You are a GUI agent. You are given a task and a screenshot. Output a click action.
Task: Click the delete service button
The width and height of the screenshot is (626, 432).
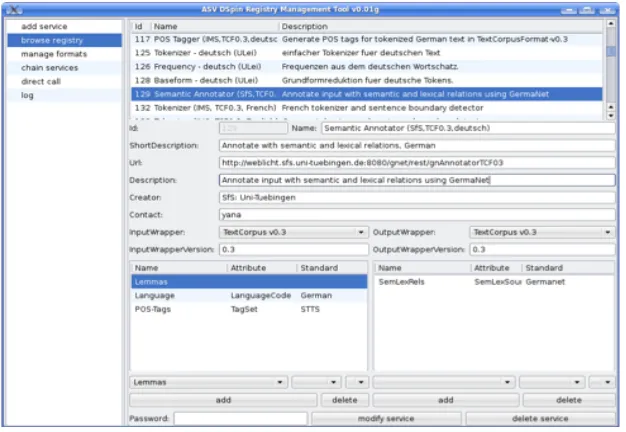[x=540, y=418]
